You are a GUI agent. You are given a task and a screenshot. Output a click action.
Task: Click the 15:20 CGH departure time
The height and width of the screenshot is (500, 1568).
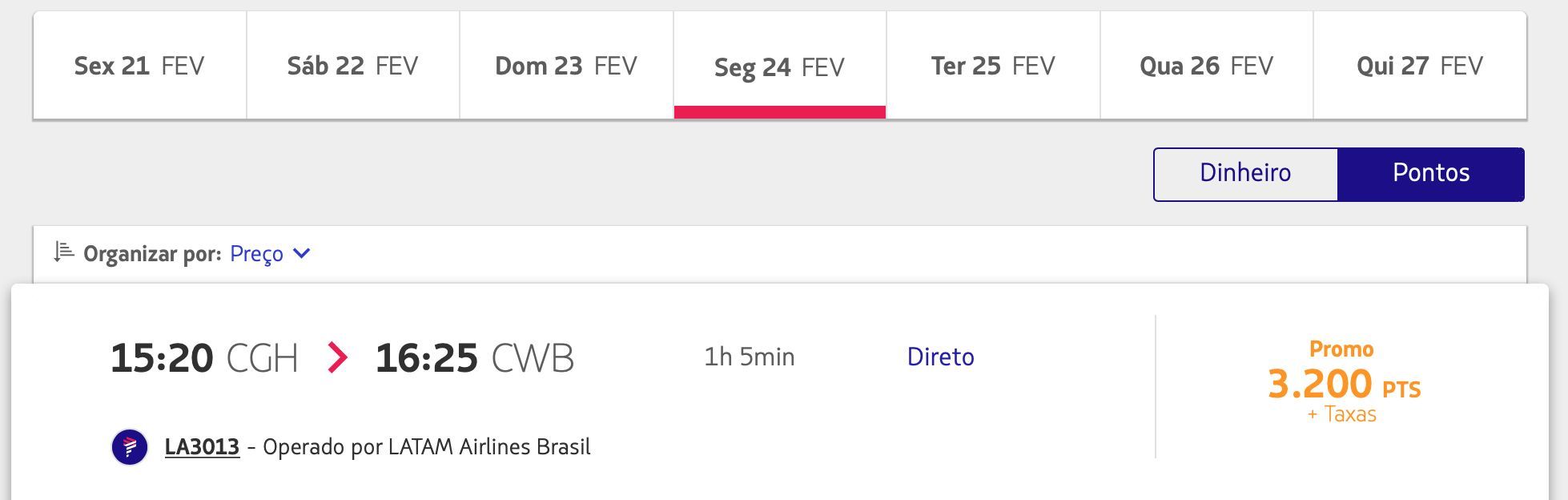click(x=204, y=358)
